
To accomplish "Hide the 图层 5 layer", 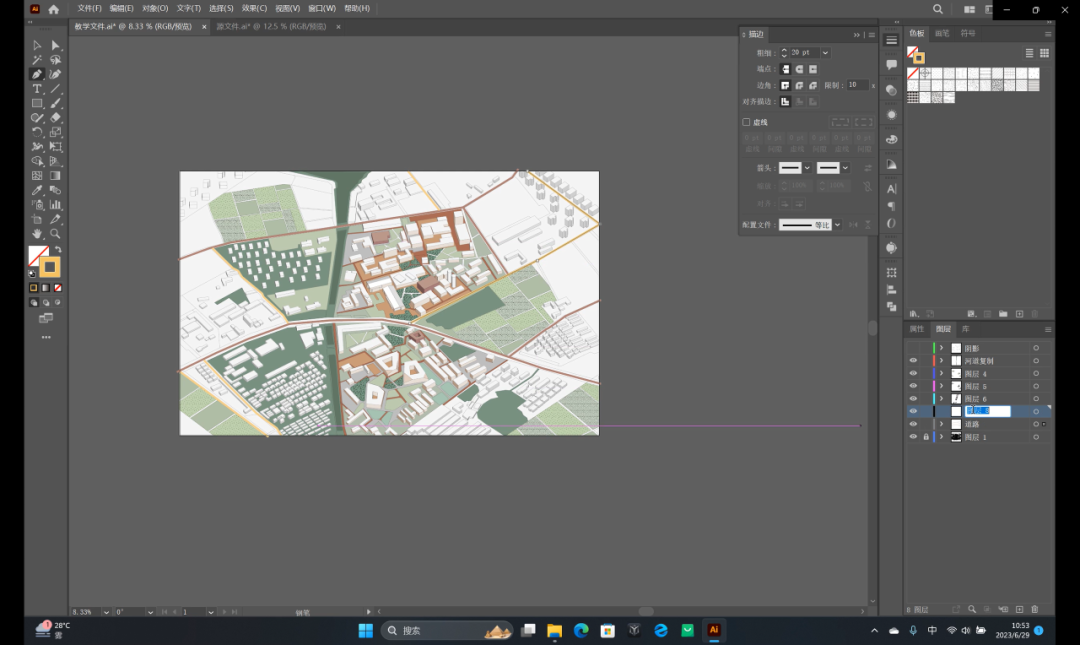I will click(x=913, y=386).
